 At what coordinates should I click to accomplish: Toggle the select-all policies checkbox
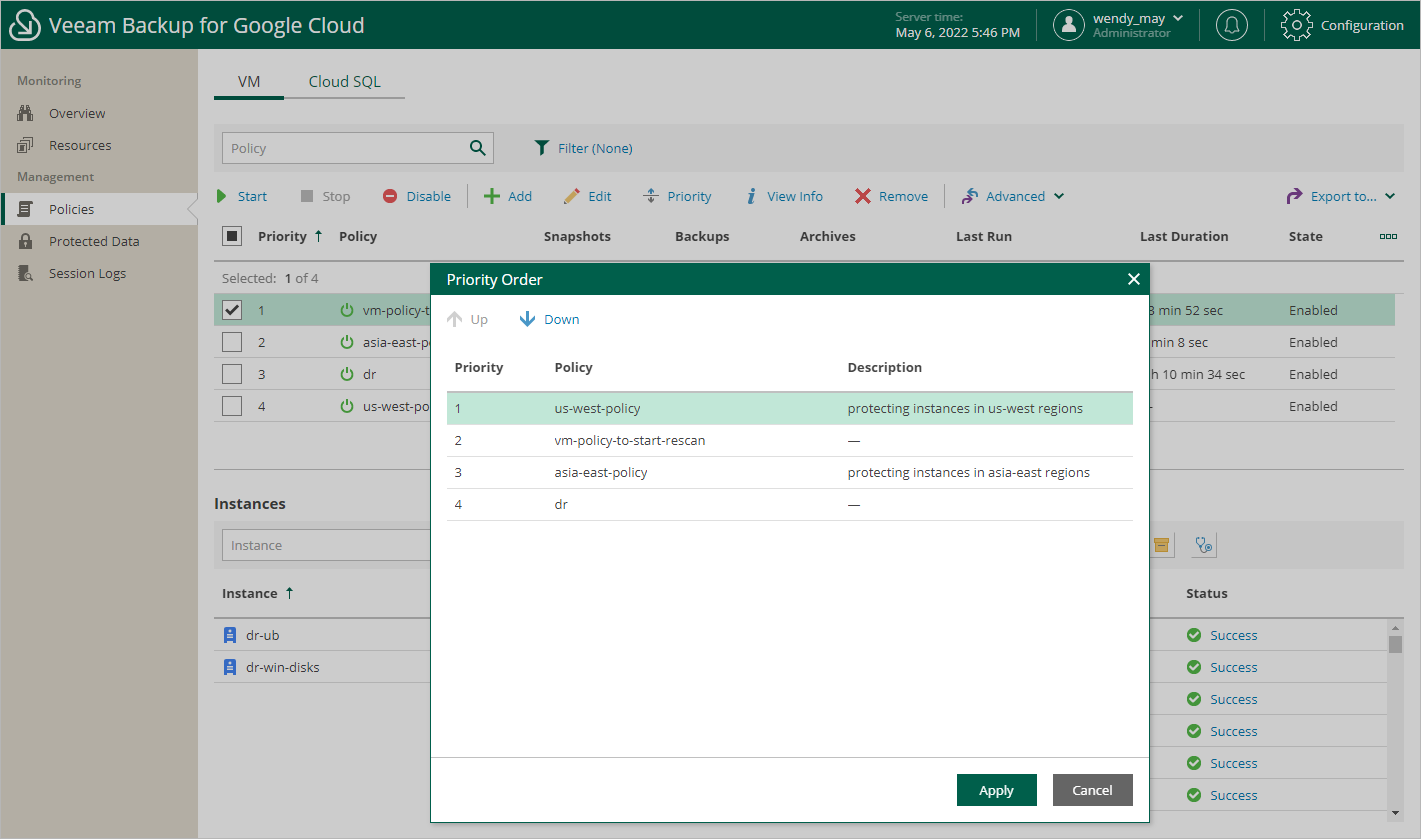pos(232,236)
